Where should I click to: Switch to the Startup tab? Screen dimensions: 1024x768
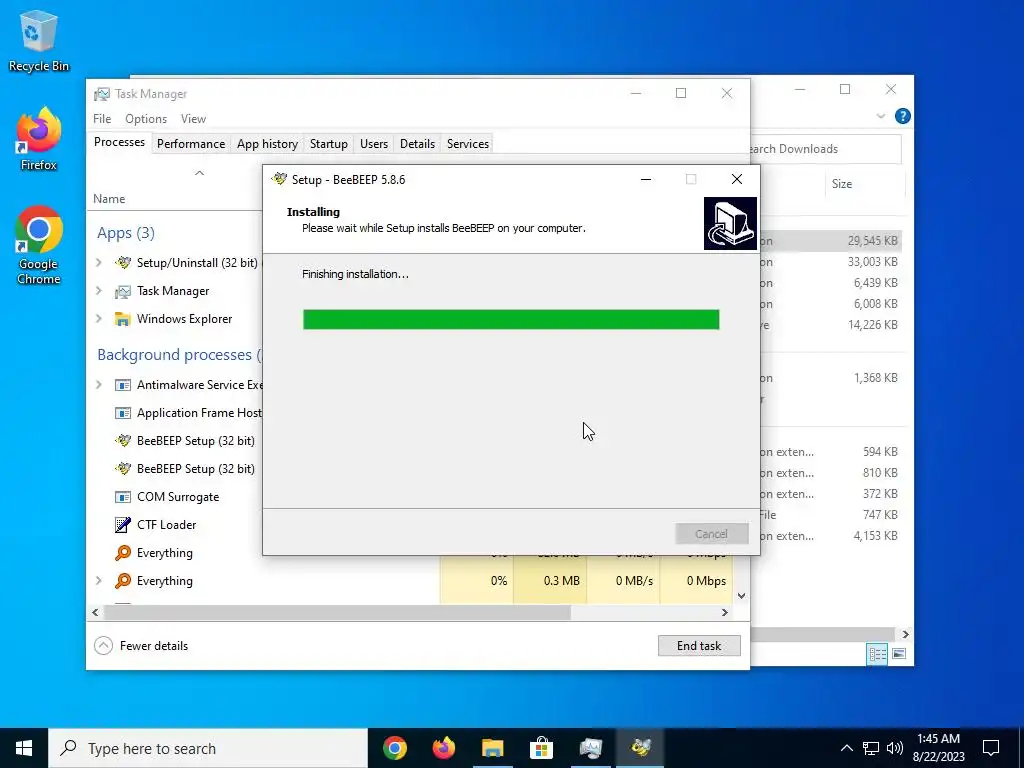point(328,144)
